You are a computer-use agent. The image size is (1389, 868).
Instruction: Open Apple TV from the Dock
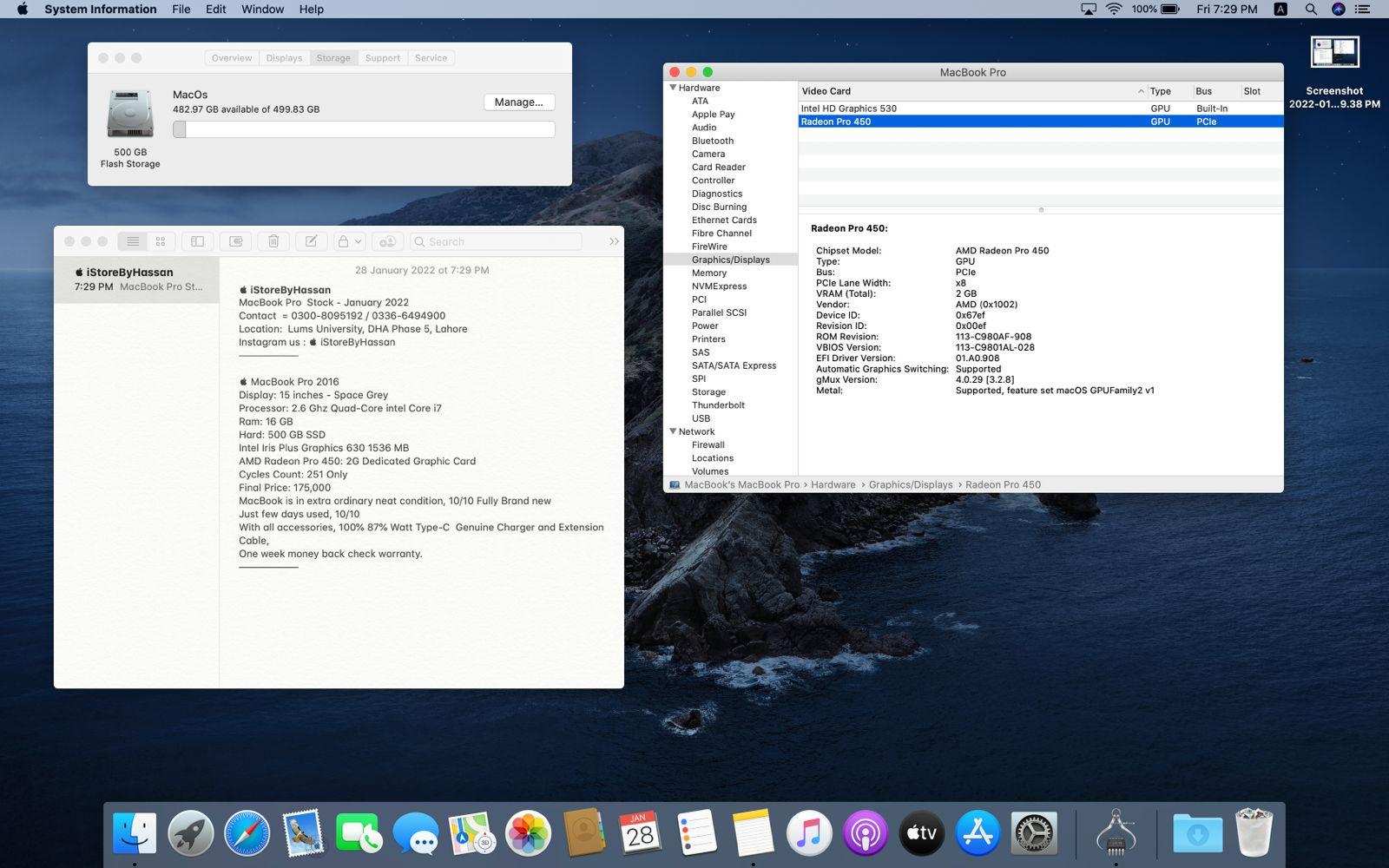tap(921, 833)
